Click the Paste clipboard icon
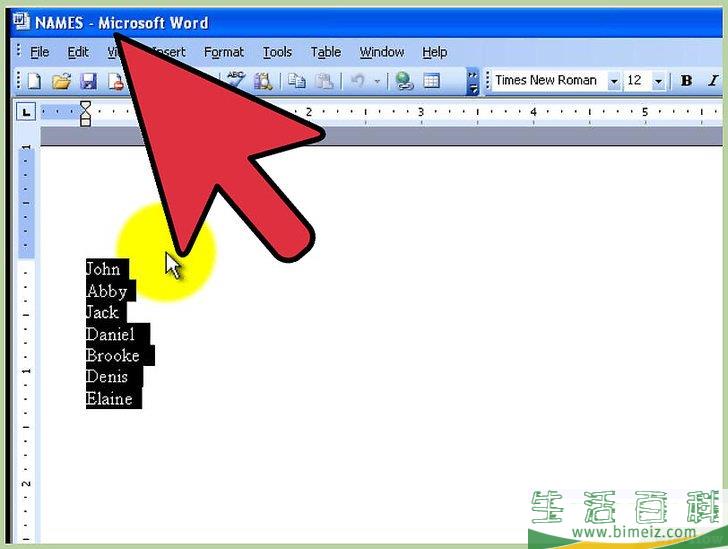The image size is (728, 549). 324,81
